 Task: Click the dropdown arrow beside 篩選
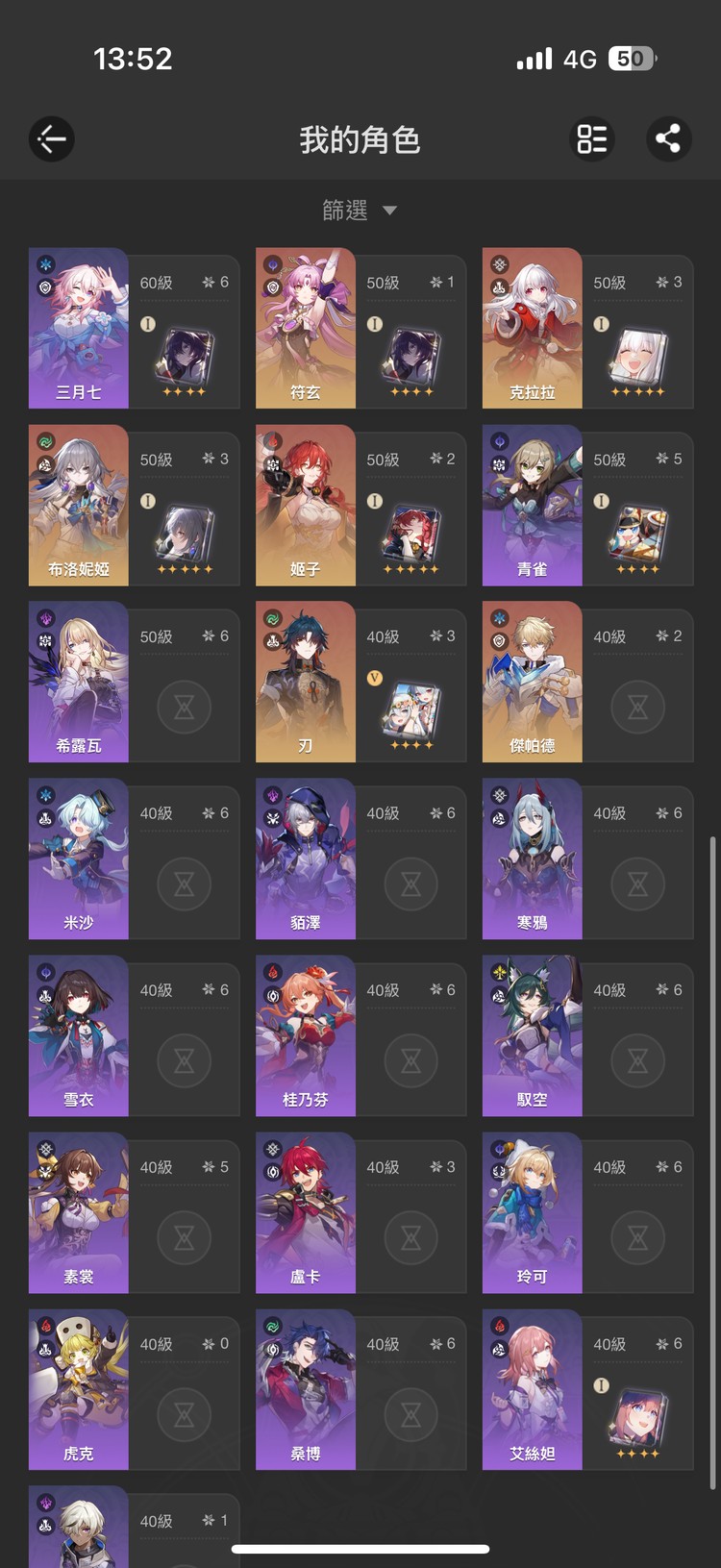[389, 211]
